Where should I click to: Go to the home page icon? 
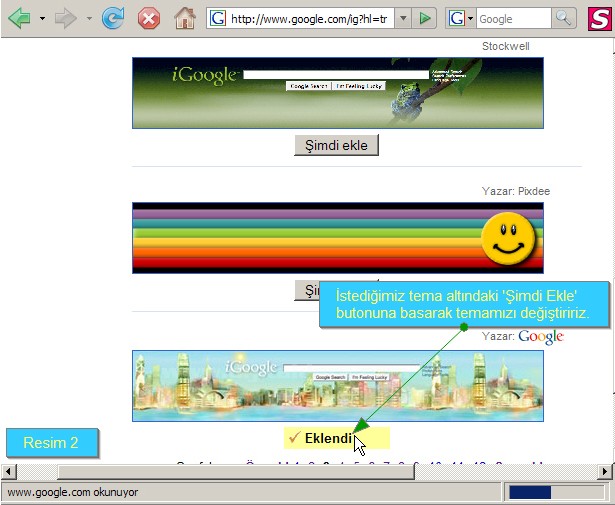point(185,18)
